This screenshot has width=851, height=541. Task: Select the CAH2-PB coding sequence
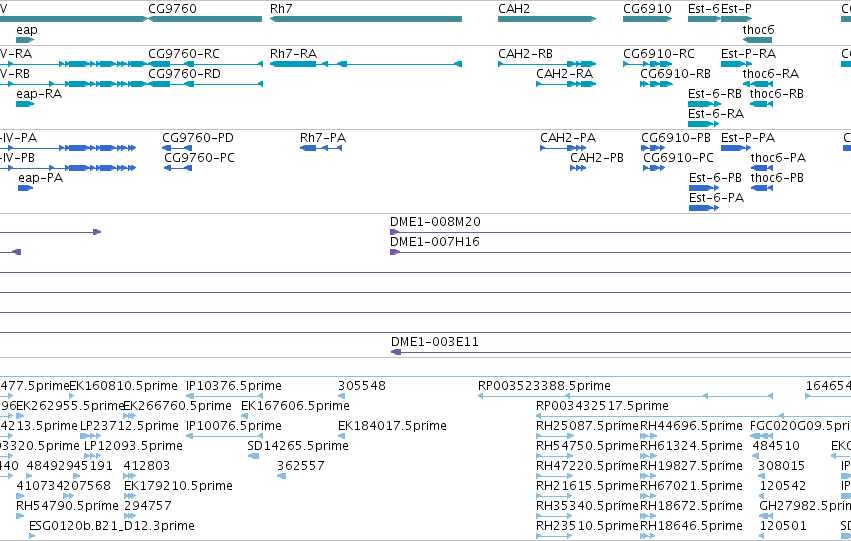pos(578,168)
